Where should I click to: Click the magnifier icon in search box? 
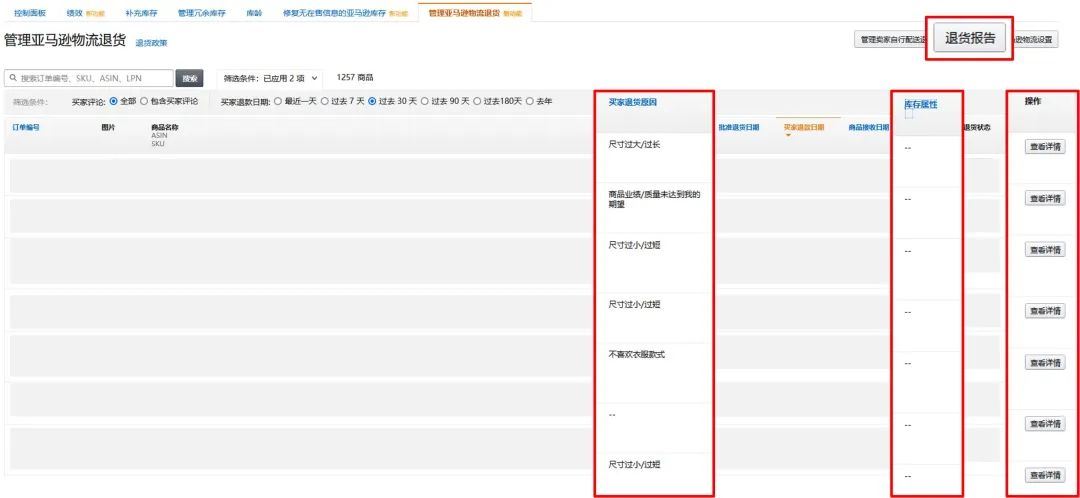click(x=13, y=79)
